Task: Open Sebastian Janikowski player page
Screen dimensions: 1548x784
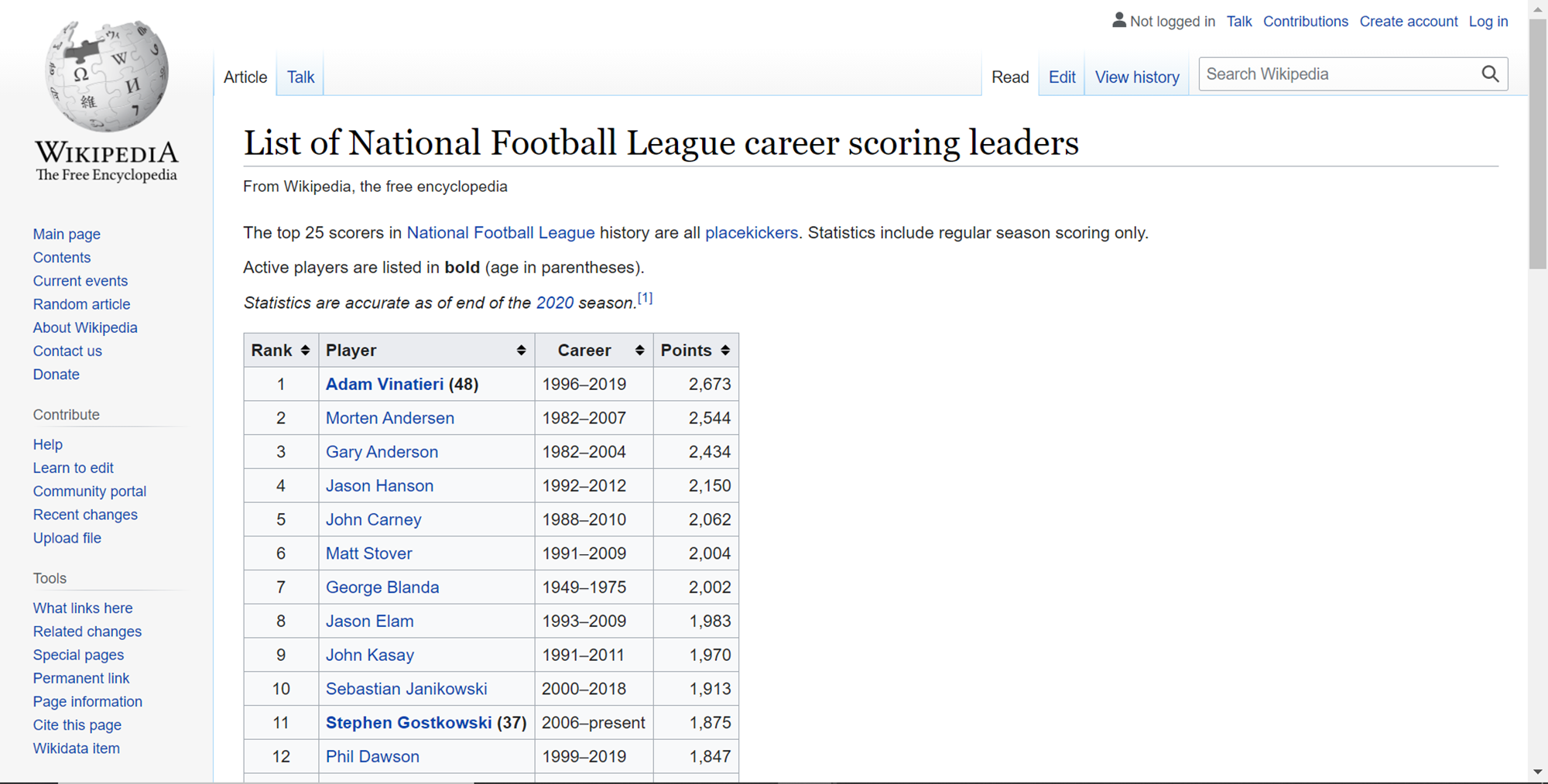Action: [406, 689]
